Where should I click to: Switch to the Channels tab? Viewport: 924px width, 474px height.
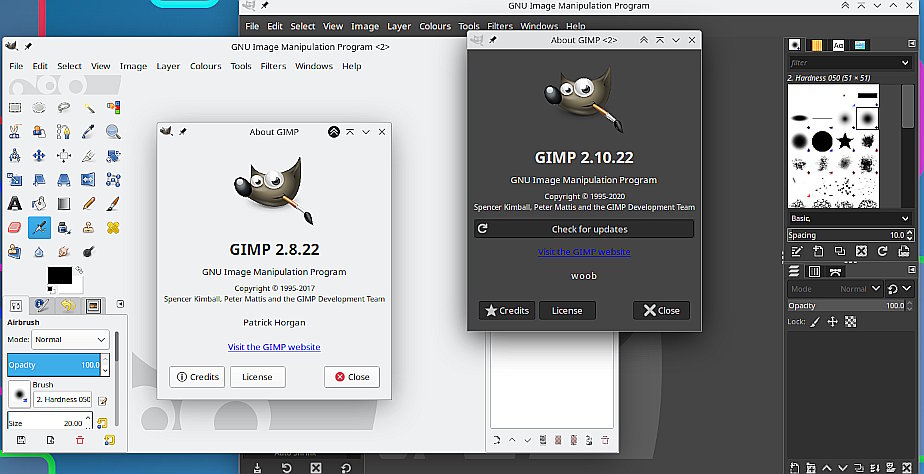point(814,271)
